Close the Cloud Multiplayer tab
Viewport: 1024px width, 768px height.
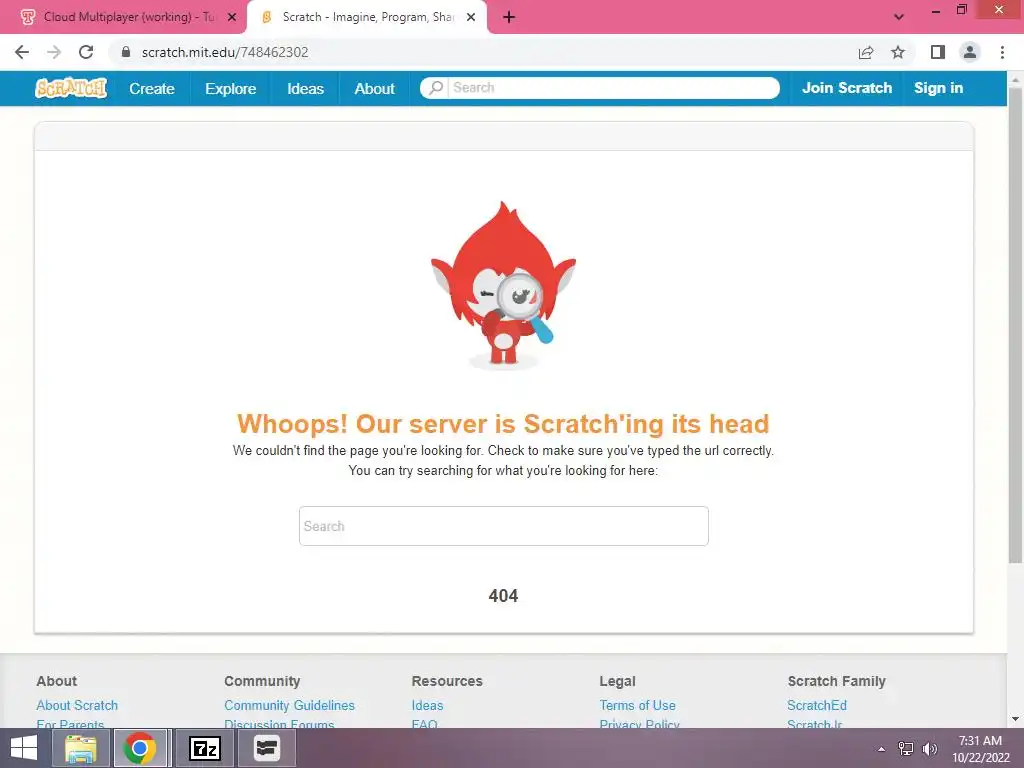click(232, 17)
